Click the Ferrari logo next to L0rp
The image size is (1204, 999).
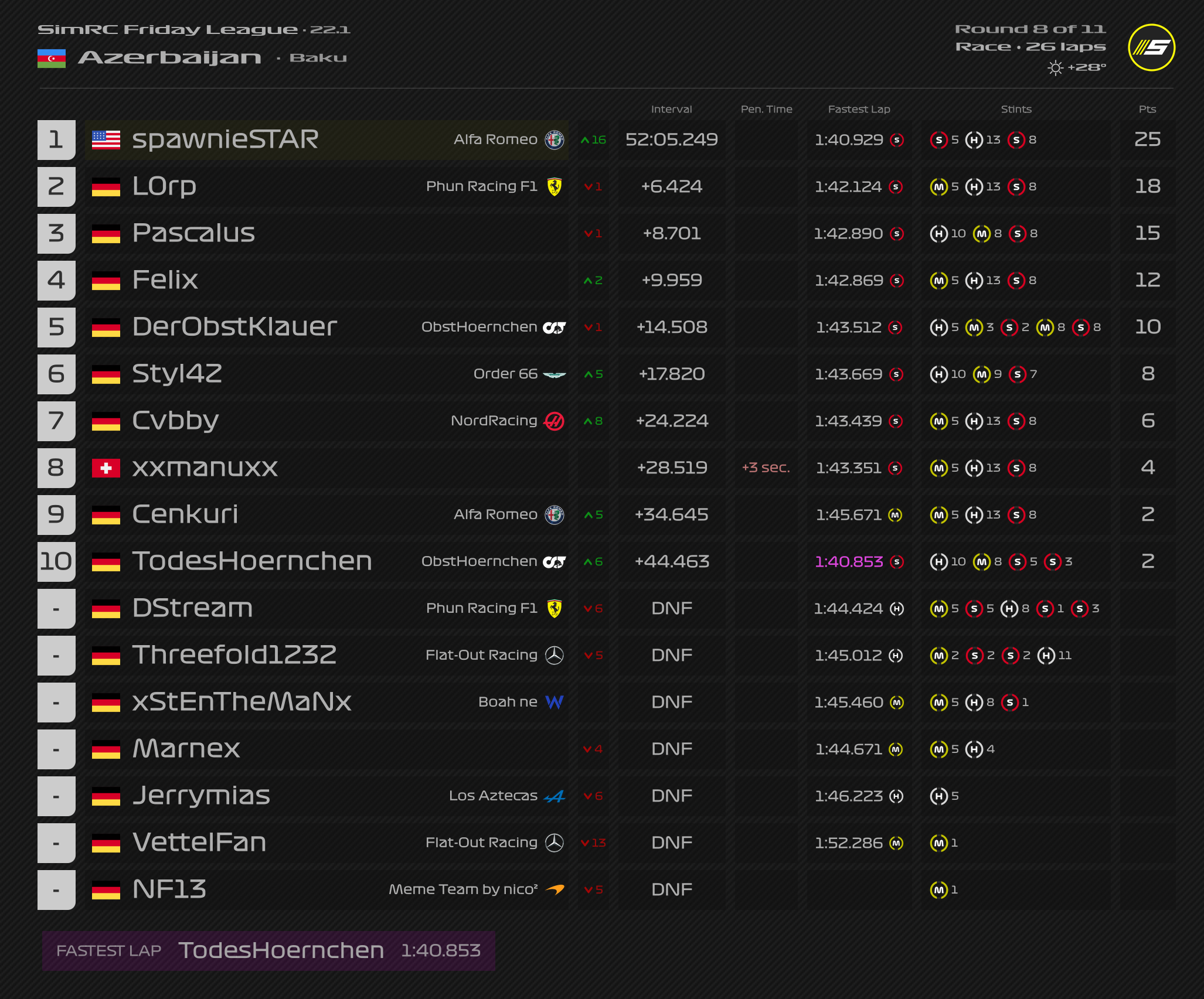[x=554, y=187]
